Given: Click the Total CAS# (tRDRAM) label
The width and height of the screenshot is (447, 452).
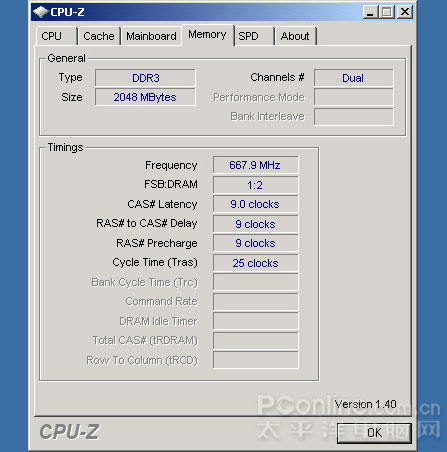Looking at the screenshot, I should [145, 340].
